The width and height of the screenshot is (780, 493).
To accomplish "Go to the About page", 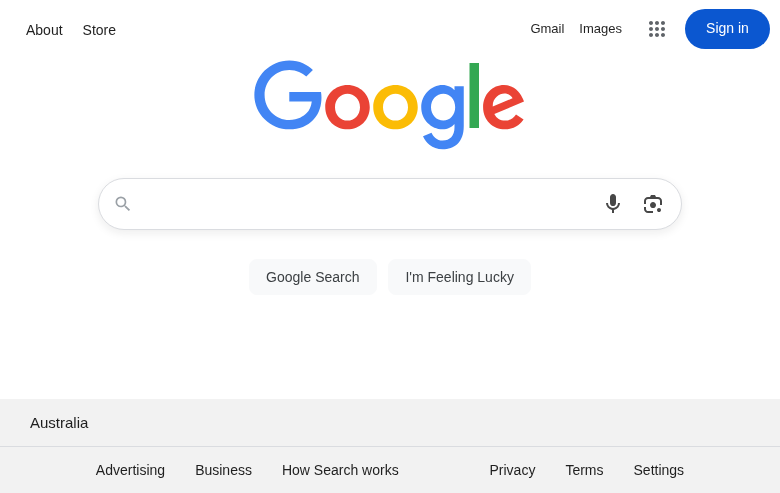I will pyautogui.click(x=44, y=30).
